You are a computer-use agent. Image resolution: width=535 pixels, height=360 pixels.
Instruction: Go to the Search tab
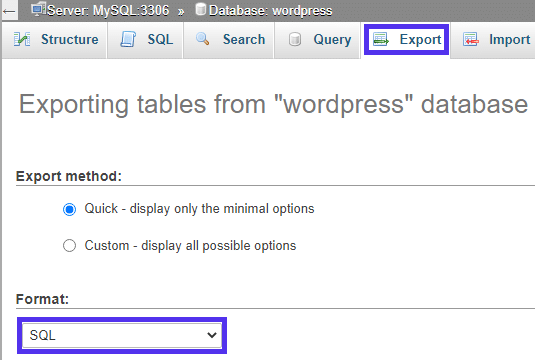point(229,40)
